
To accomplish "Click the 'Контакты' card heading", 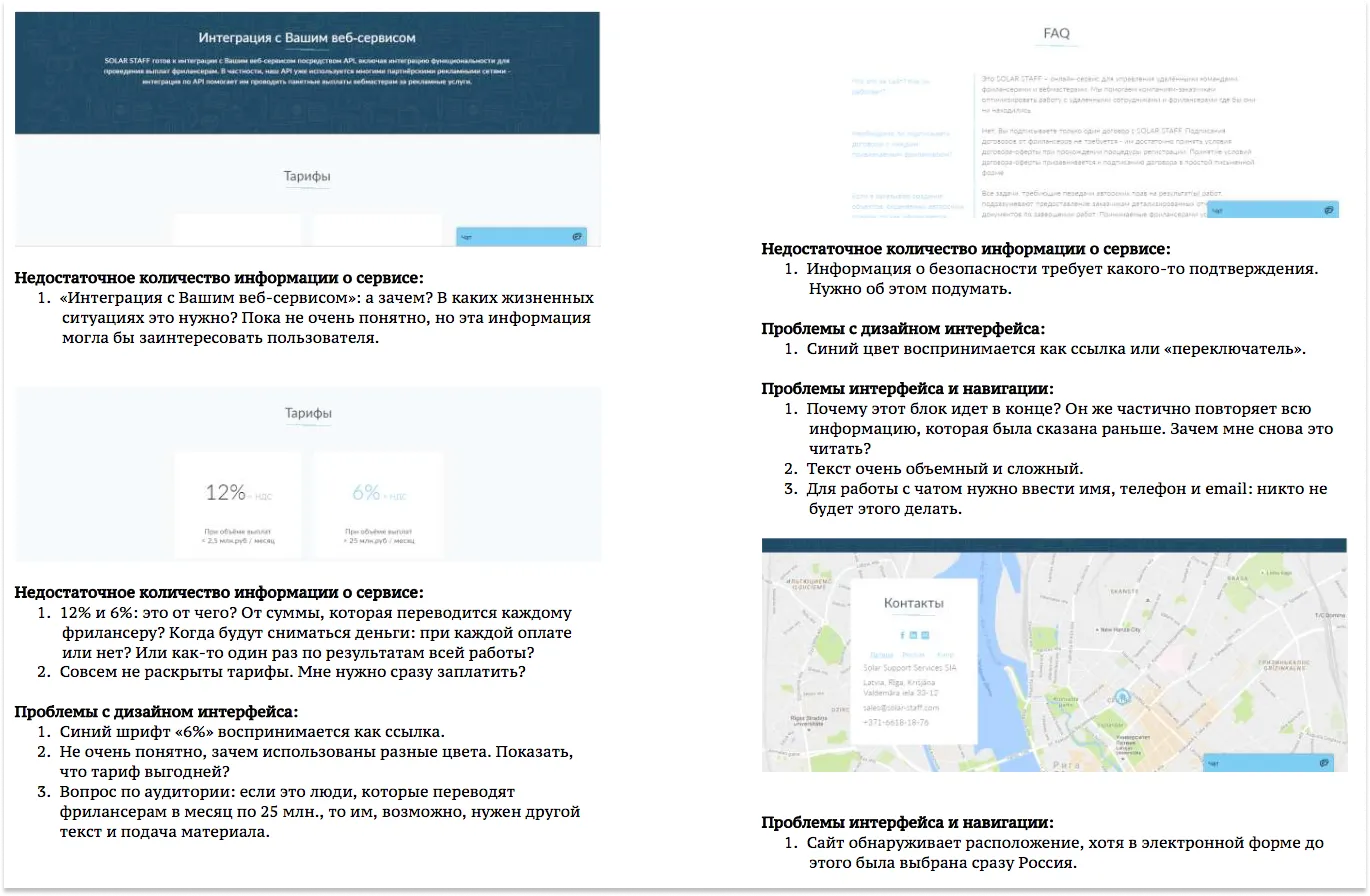I will coord(914,603).
